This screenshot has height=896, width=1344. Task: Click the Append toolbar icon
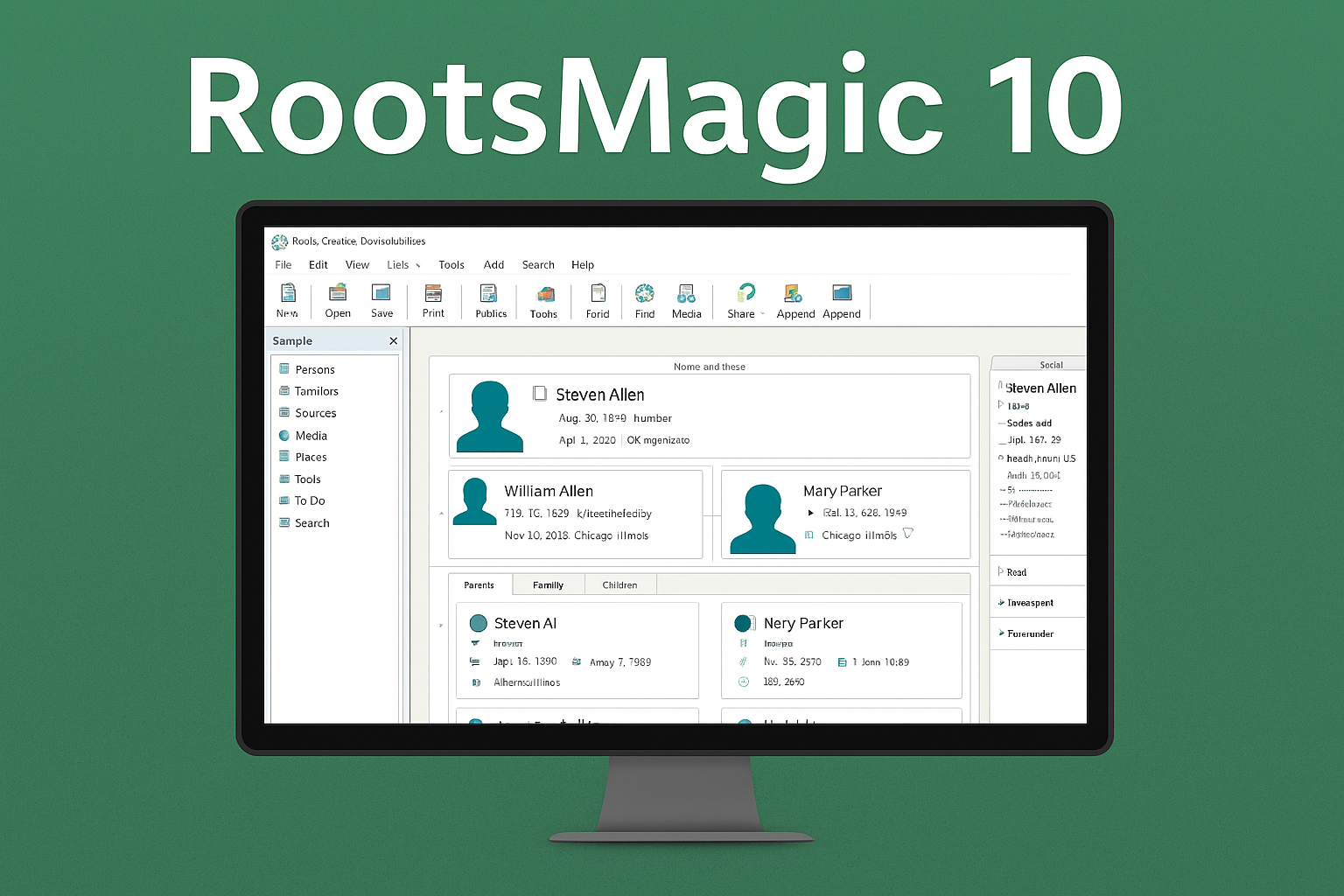pyautogui.click(x=794, y=301)
